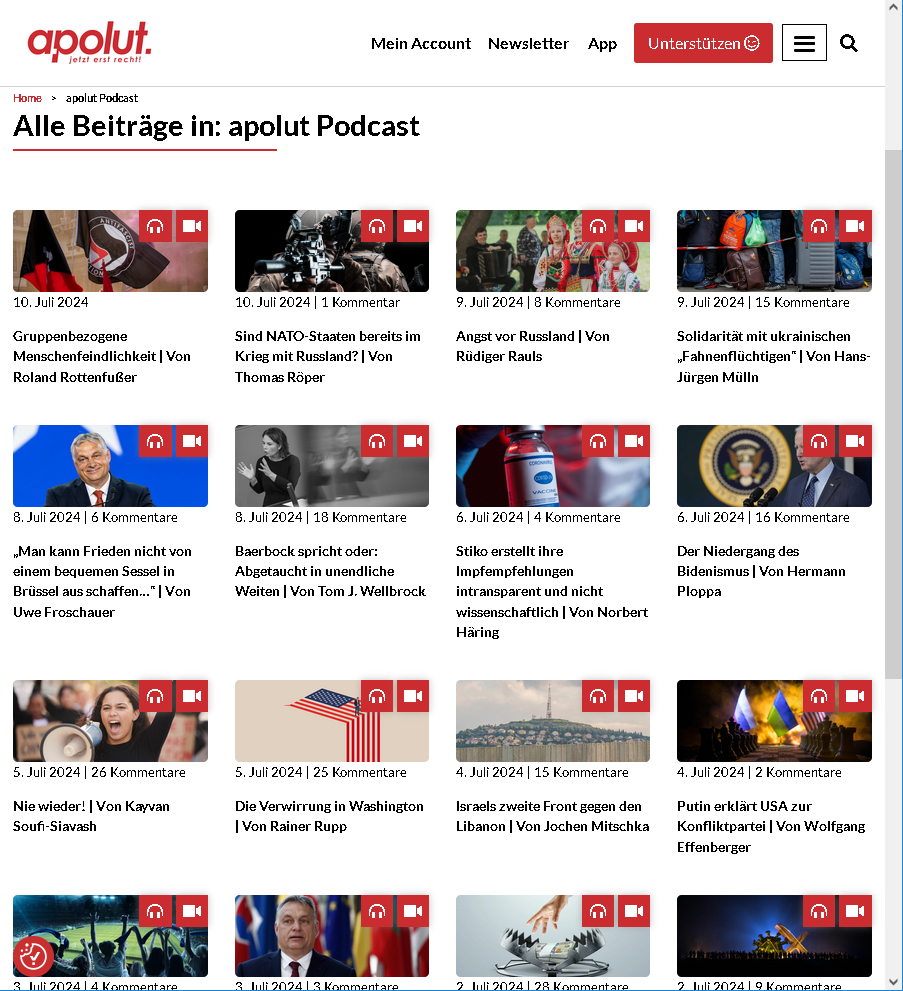Click headphone icon on Uwe Froschauer card
Viewport: 903px width, 991px height.
[x=155, y=441]
